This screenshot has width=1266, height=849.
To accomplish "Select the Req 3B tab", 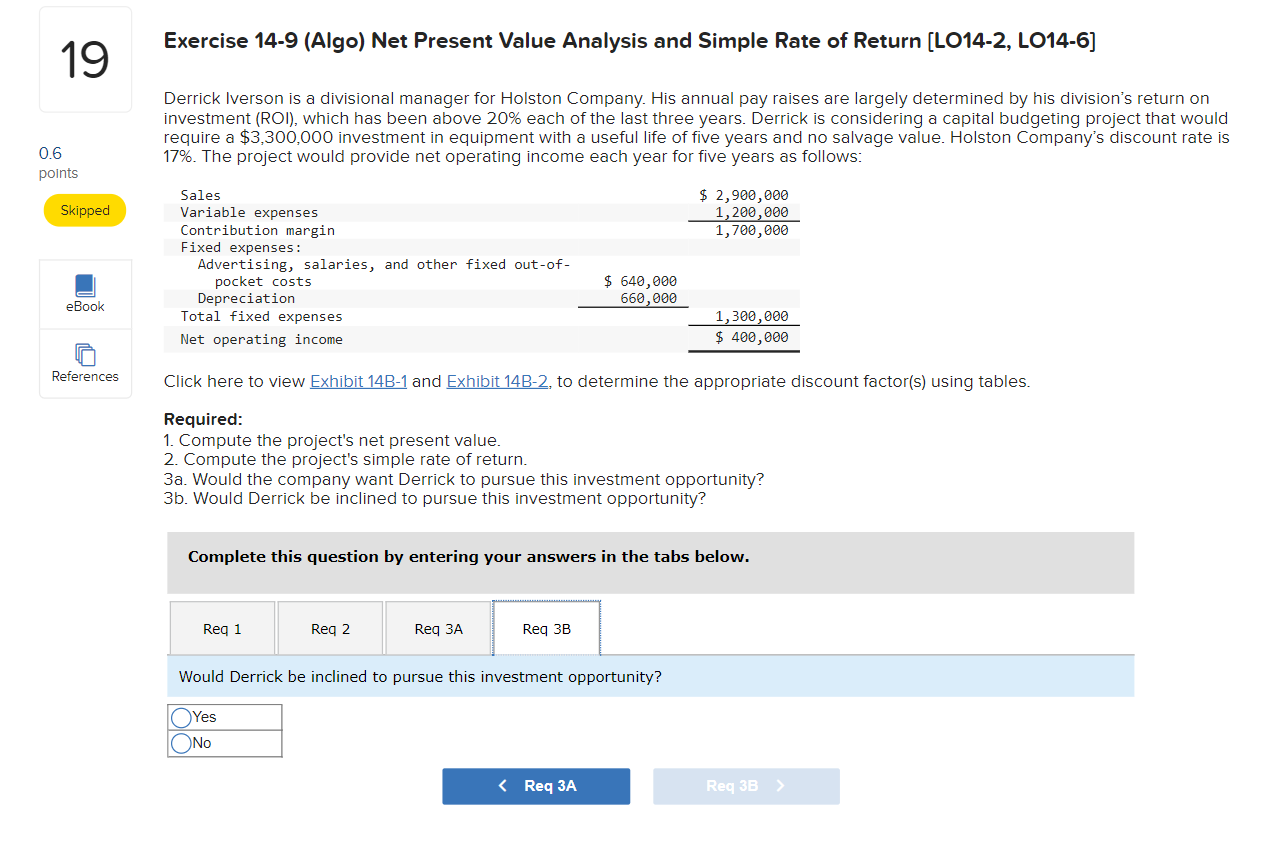I will [x=546, y=629].
